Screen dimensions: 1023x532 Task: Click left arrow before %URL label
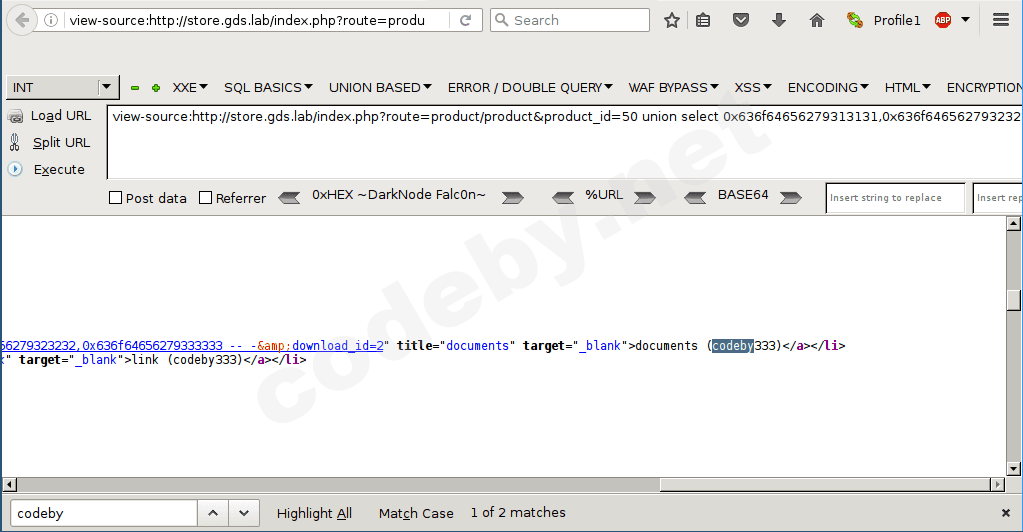coord(563,197)
